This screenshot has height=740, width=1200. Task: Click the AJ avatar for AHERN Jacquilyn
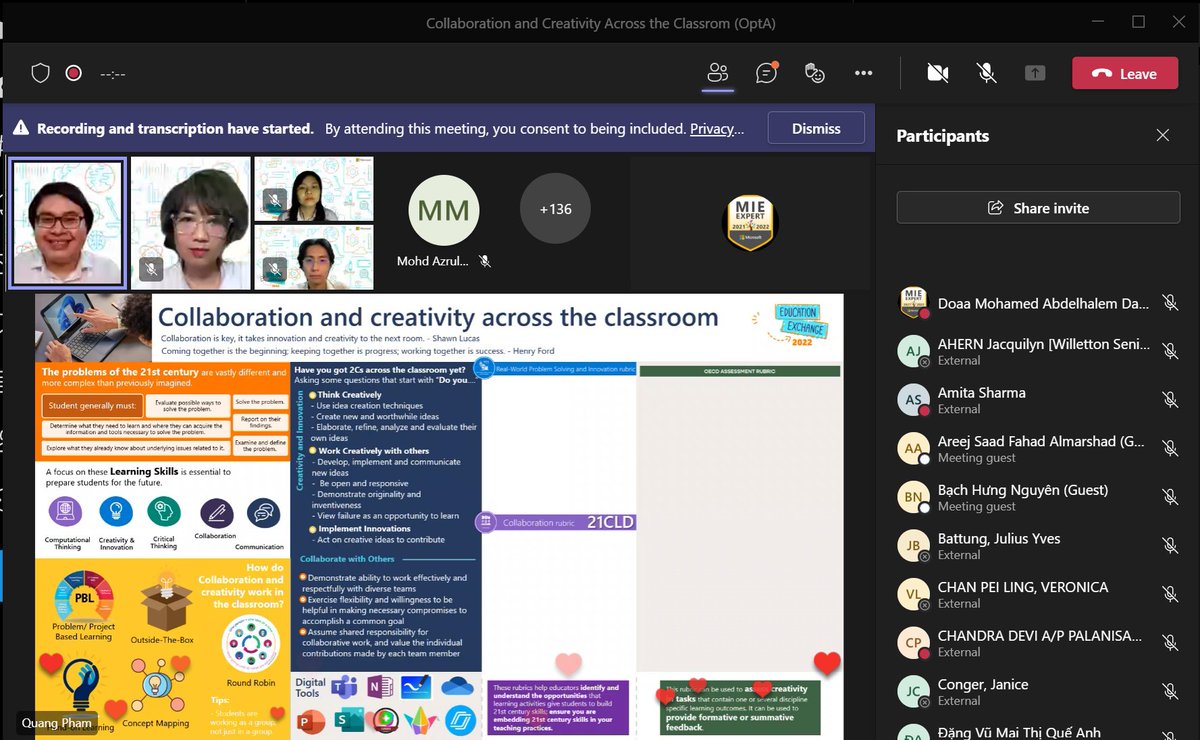point(914,351)
